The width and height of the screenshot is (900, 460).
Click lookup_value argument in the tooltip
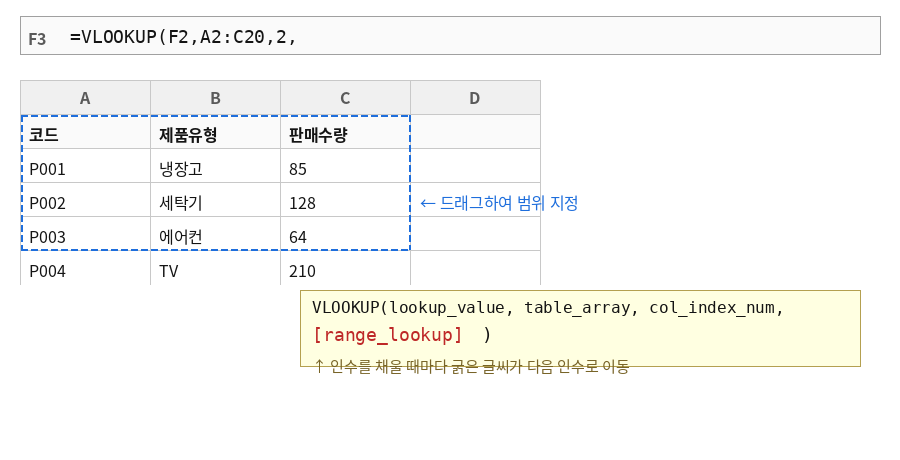point(447,308)
